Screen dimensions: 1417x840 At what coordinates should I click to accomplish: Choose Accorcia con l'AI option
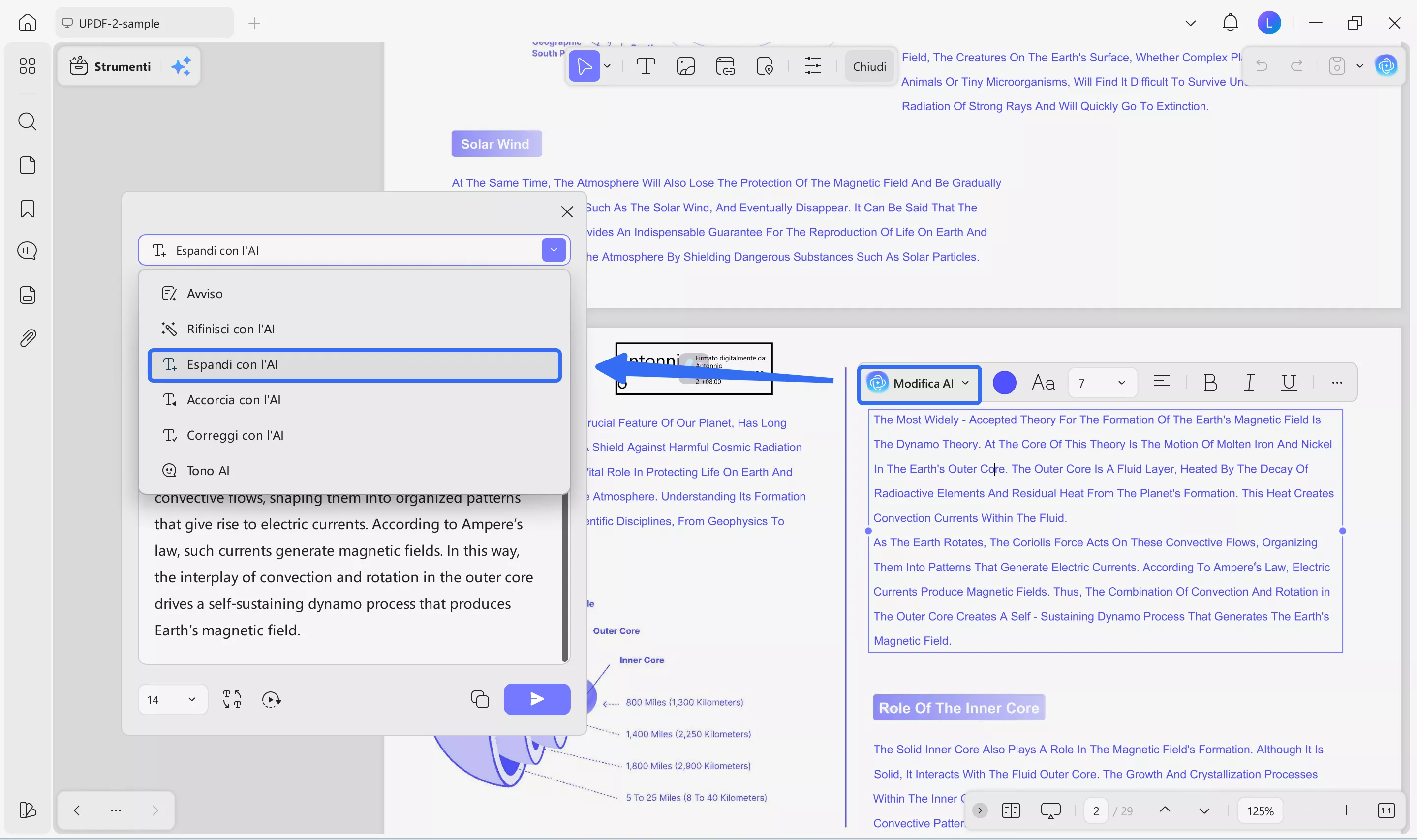point(233,400)
